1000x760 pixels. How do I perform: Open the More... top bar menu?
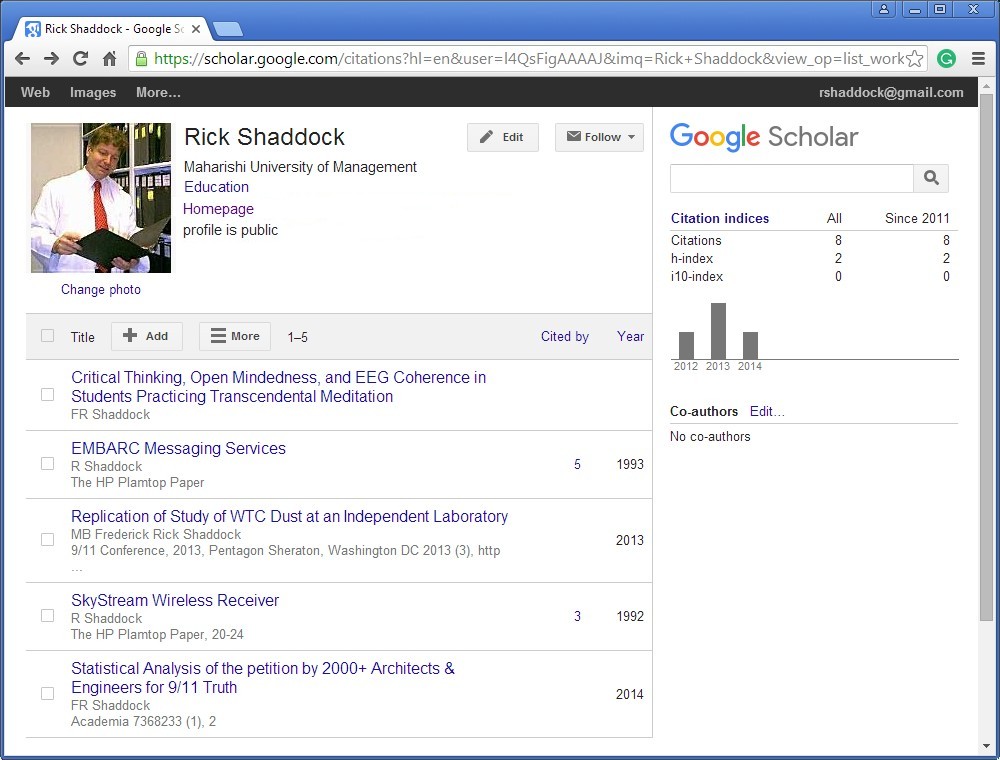click(x=158, y=92)
